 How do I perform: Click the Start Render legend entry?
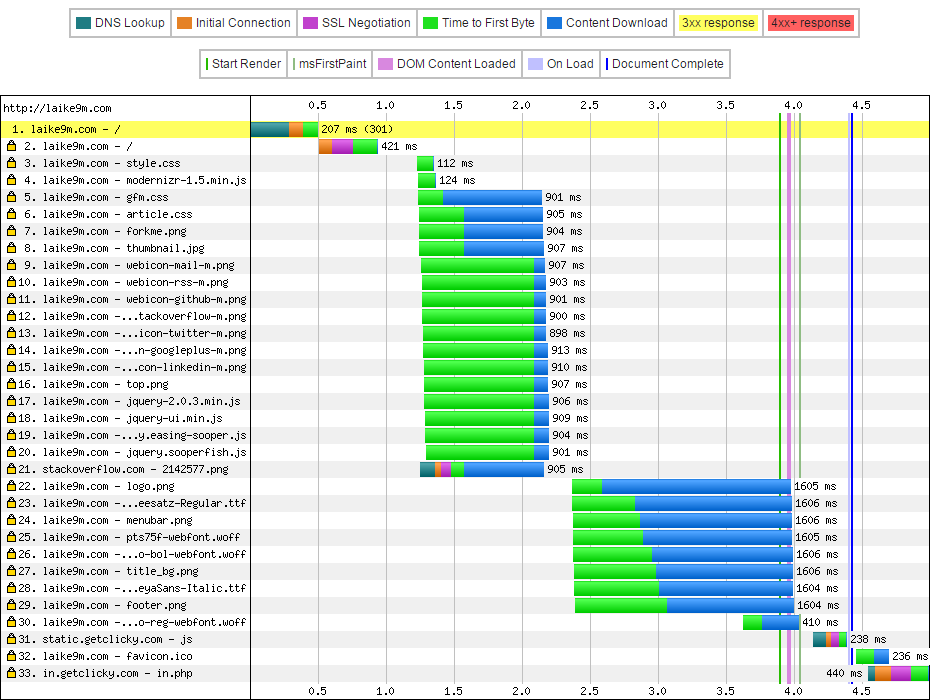[x=243, y=64]
